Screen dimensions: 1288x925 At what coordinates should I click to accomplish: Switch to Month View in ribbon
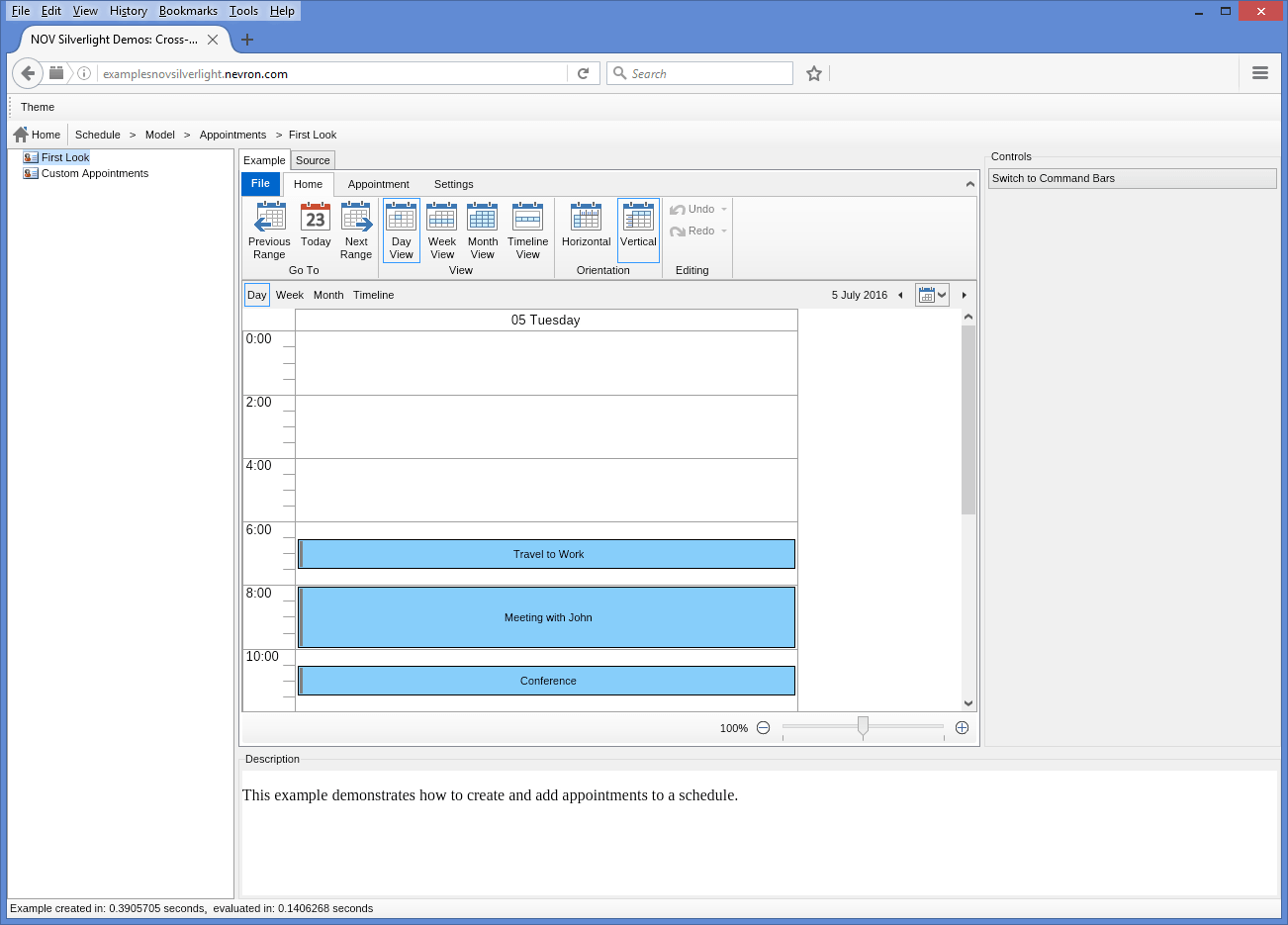point(483,230)
